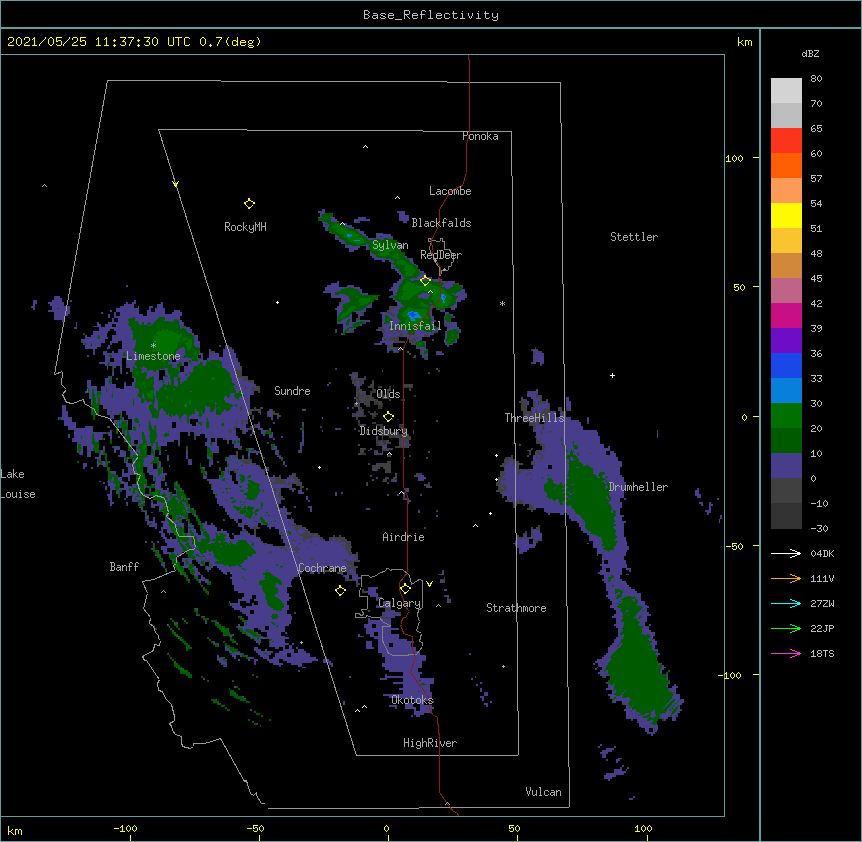
Task: Click the Sylvan label
Action: (x=390, y=245)
